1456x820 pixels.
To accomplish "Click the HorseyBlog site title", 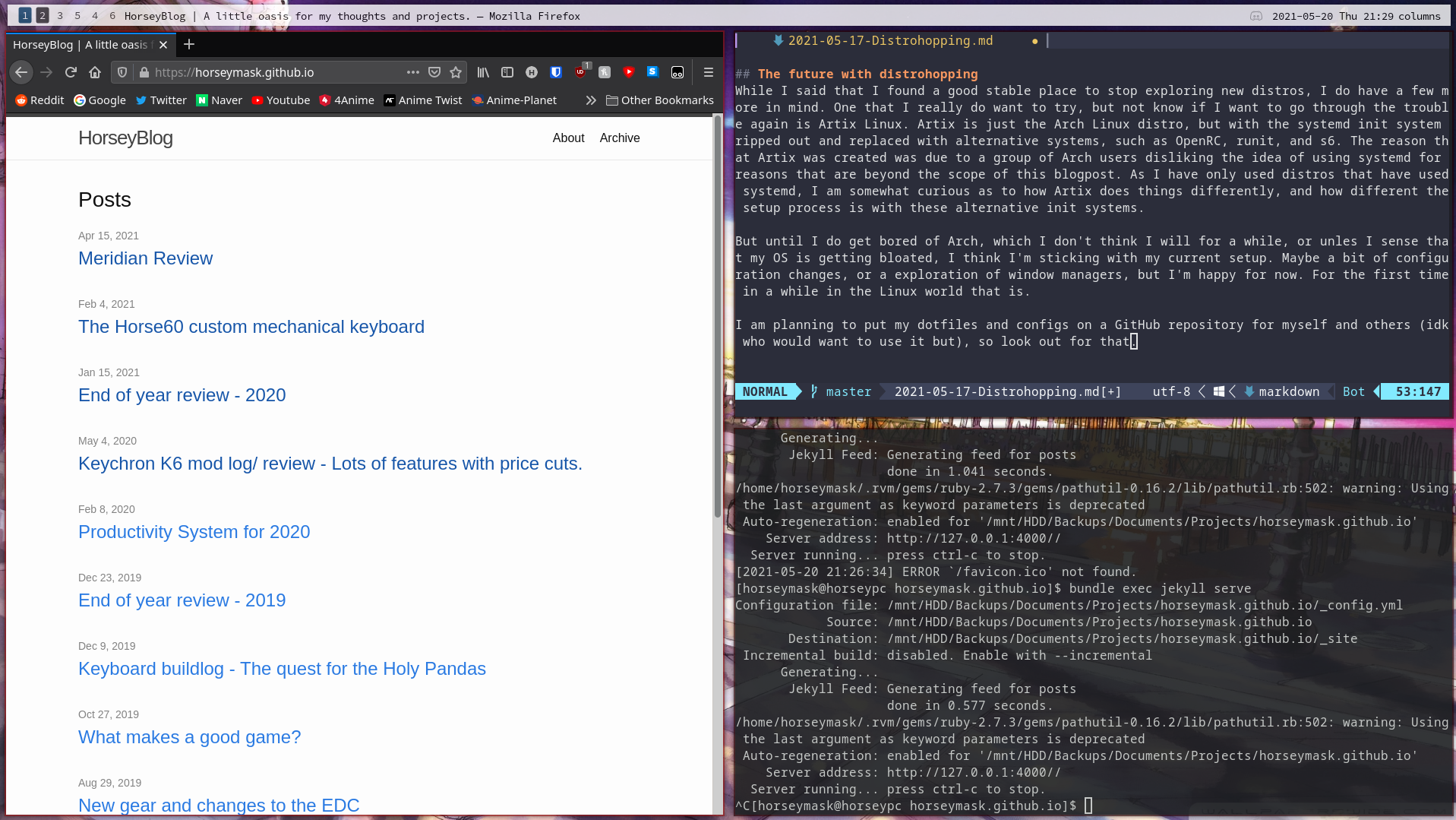I will [125, 138].
